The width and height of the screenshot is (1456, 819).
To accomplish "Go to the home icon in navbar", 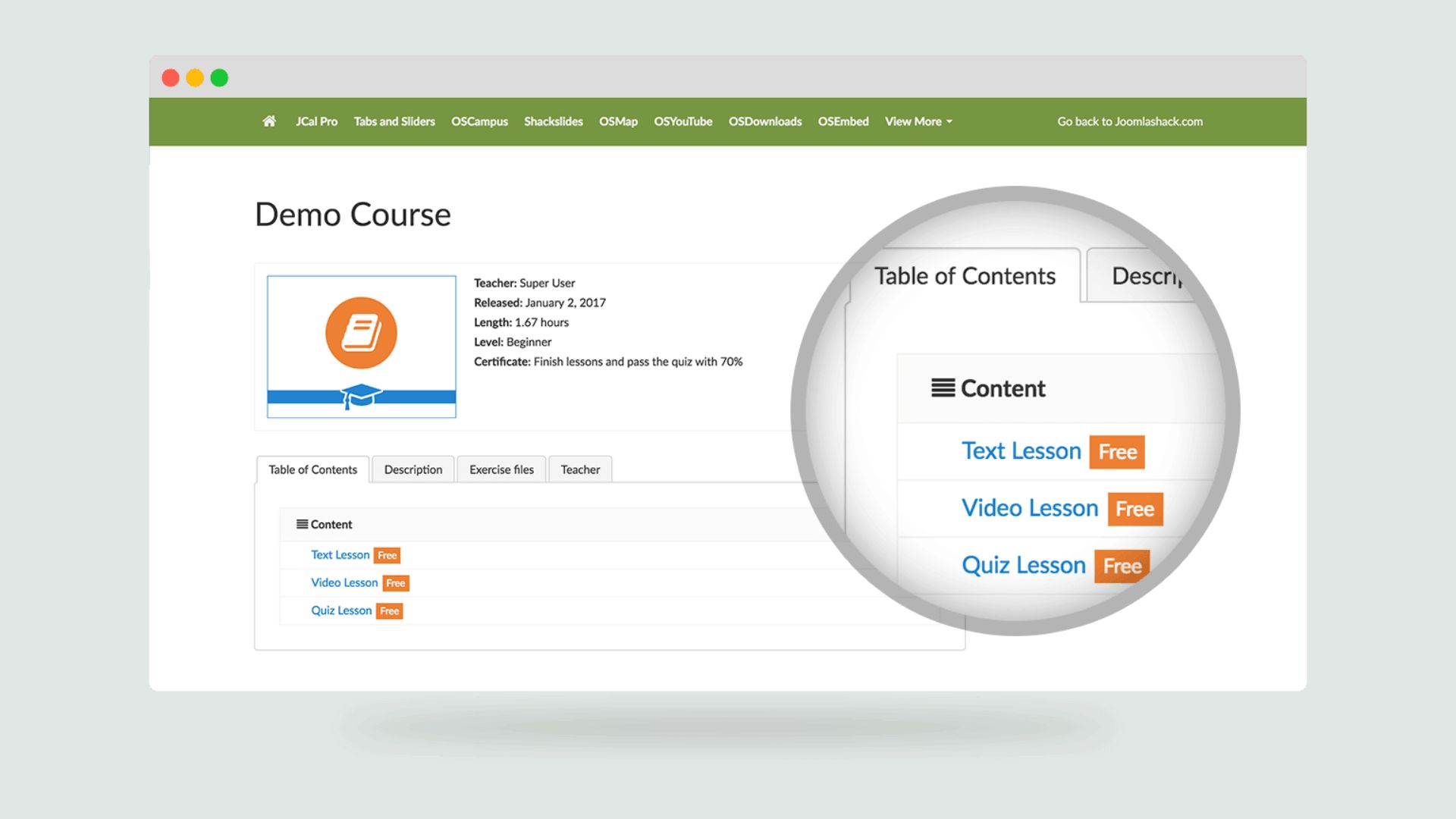I will coord(269,121).
